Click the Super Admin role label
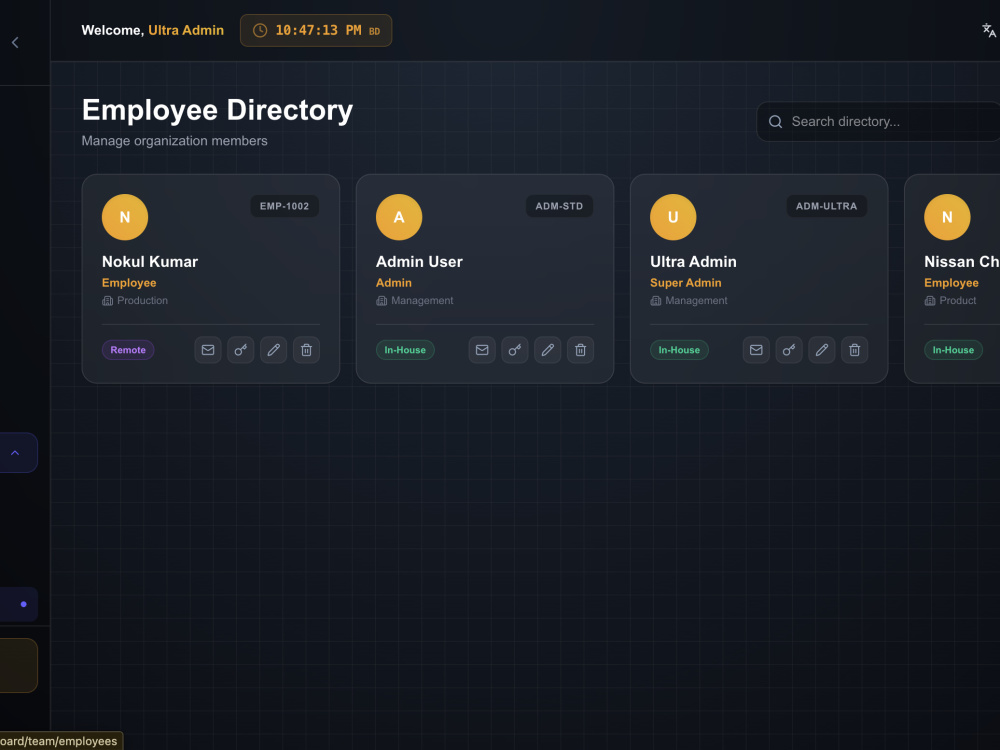 pos(686,283)
